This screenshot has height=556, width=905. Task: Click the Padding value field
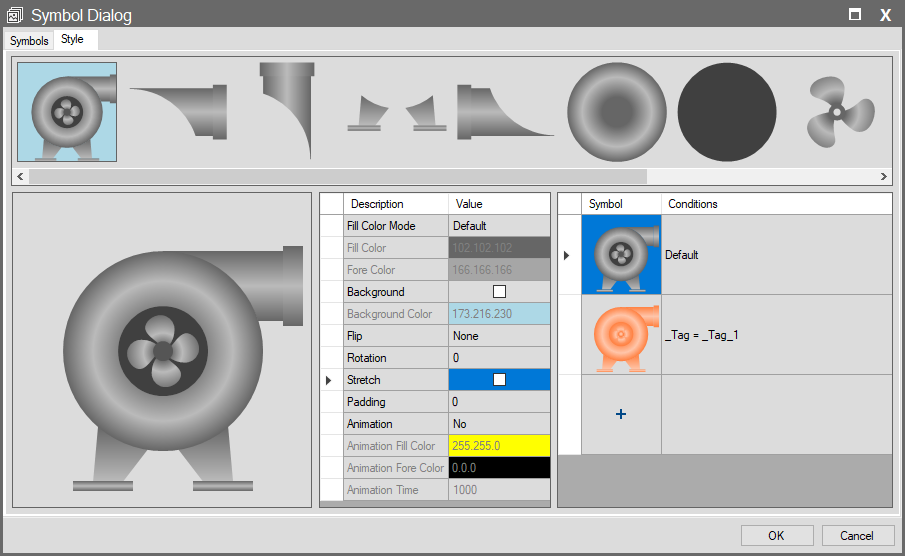[499, 402]
